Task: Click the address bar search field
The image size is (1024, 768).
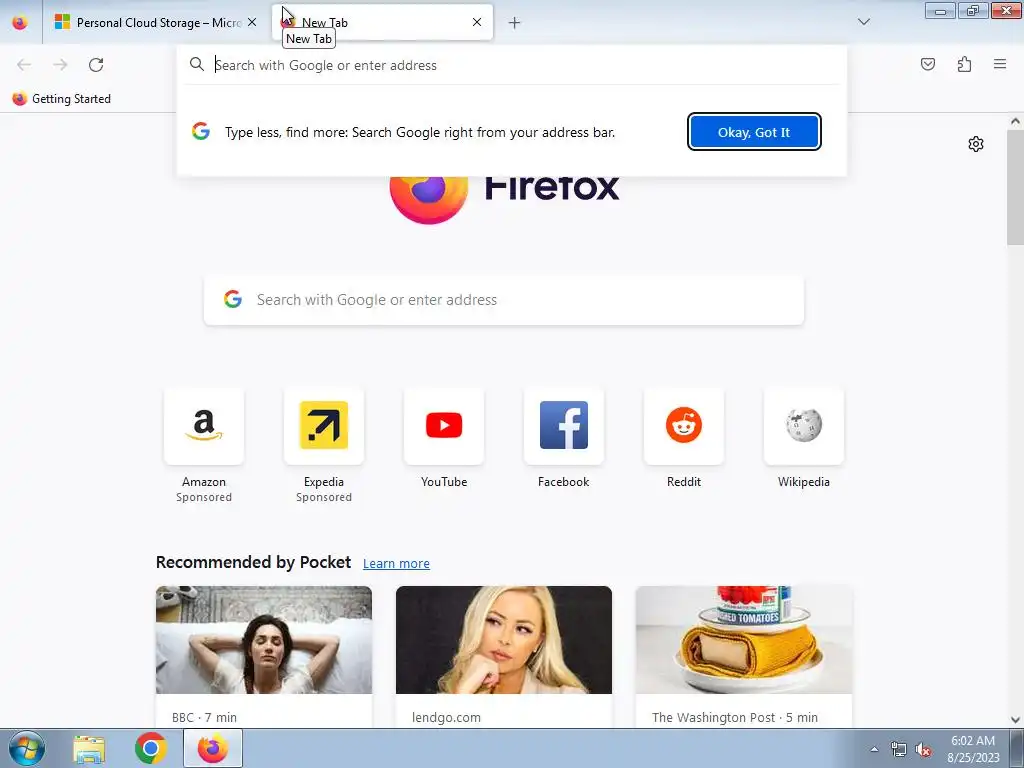Action: (x=512, y=65)
